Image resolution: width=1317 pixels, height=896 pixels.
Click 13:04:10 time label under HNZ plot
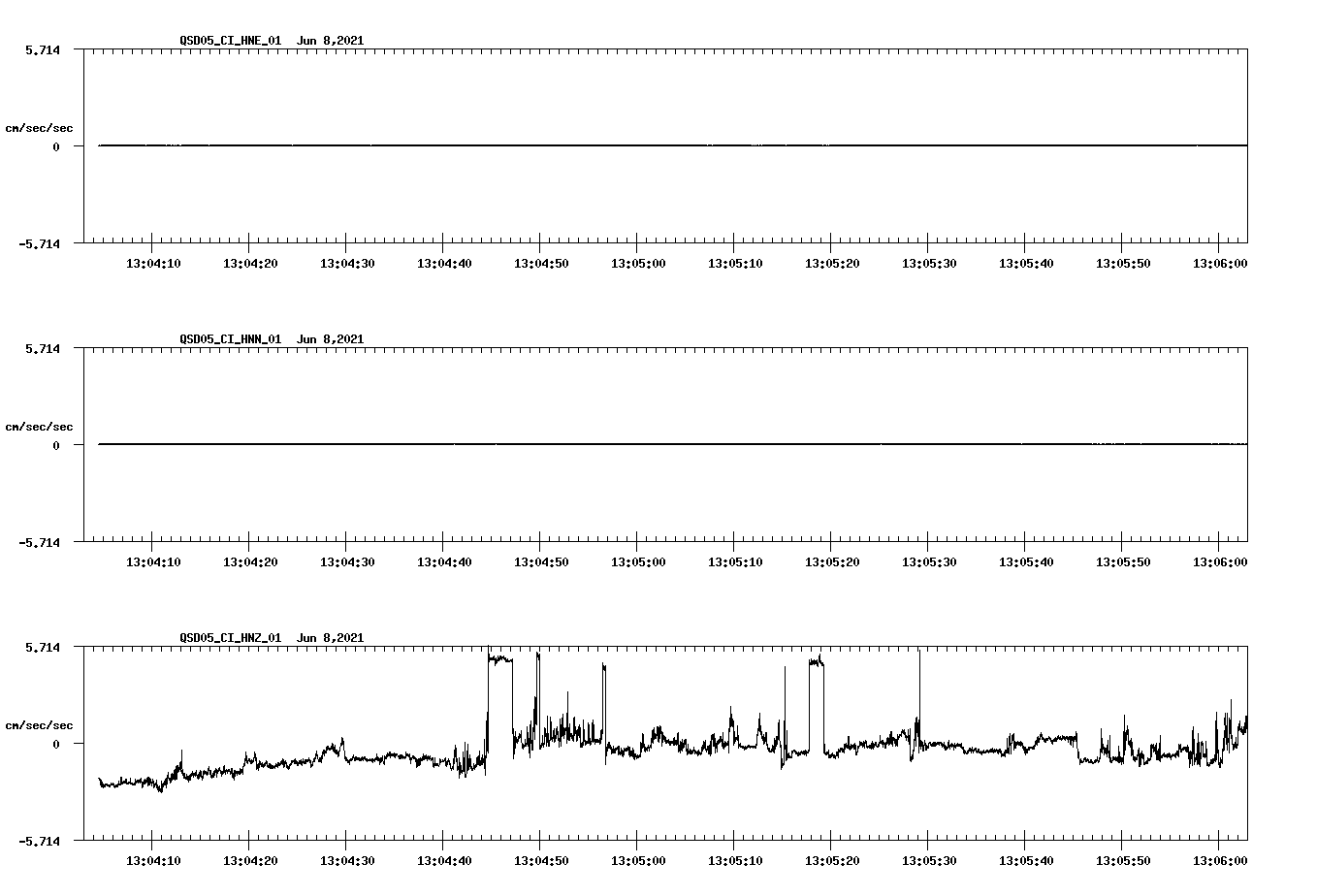point(153,861)
